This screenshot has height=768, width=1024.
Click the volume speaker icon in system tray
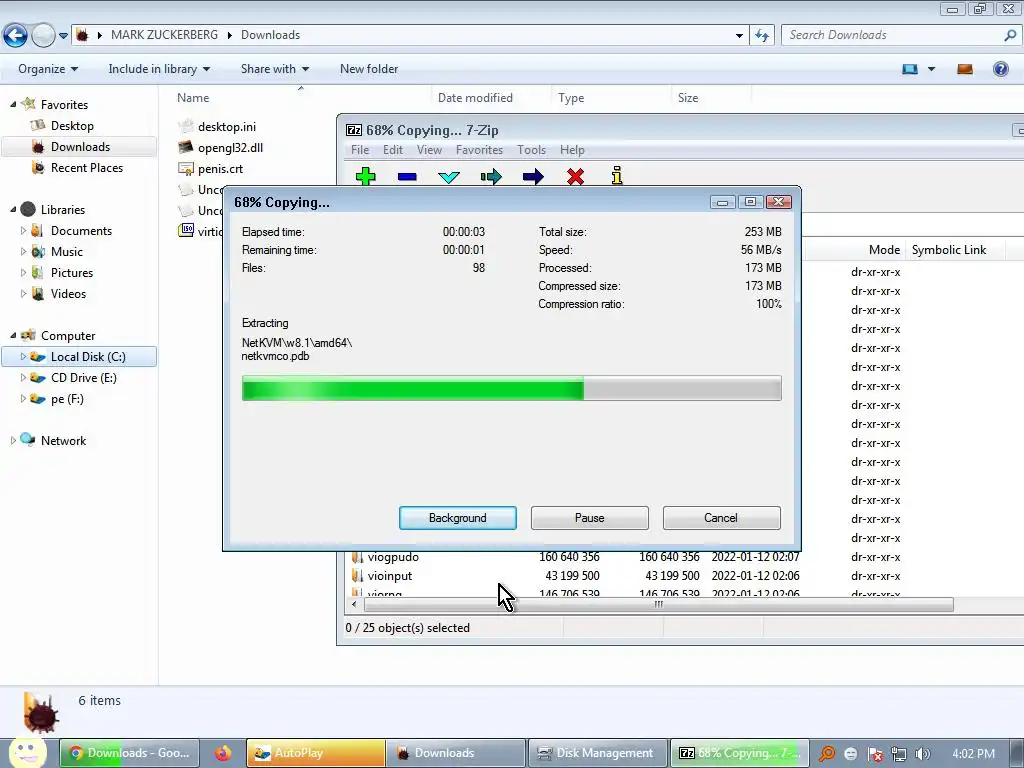[x=923, y=754]
